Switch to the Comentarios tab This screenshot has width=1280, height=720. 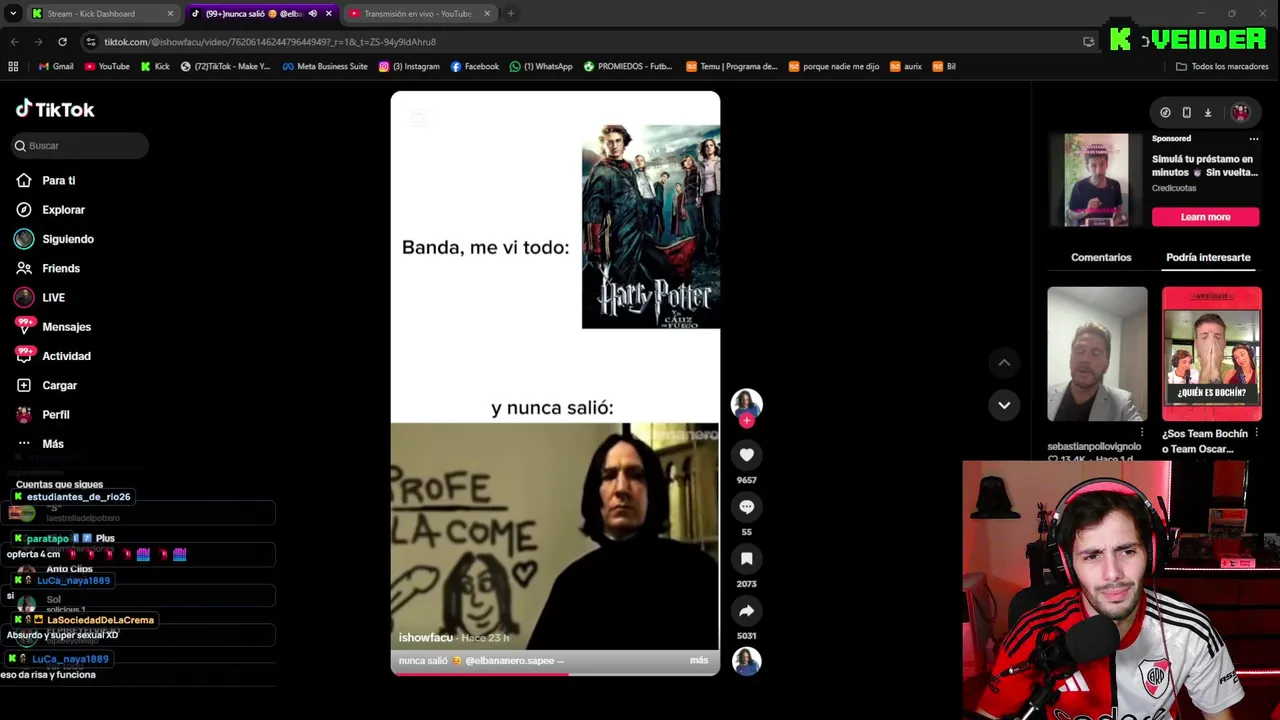tap(1101, 257)
